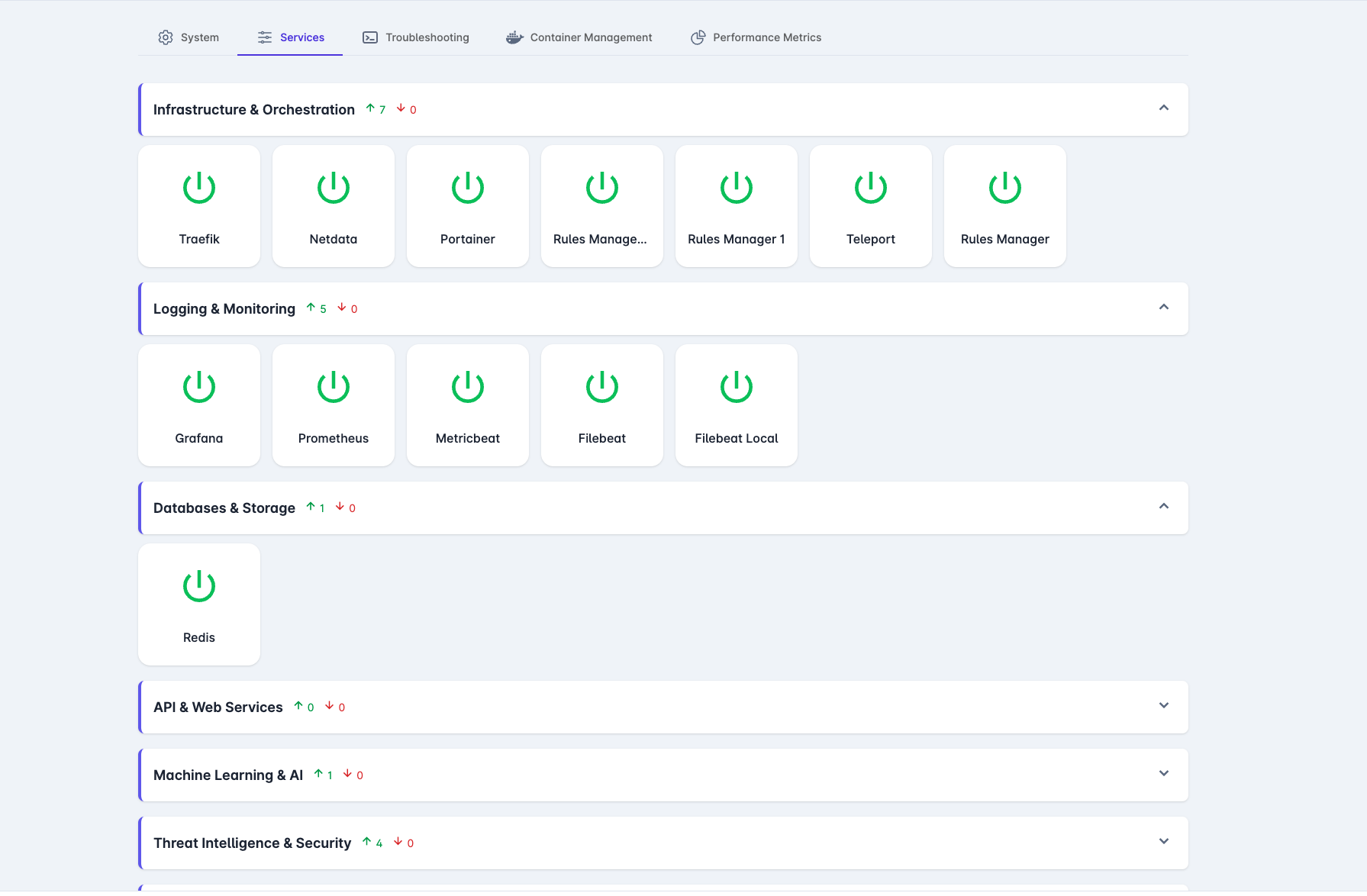Click the Threat Intelligence & Security heading
Viewport: 1367px width, 896px height.
pyautogui.click(x=253, y=843)
